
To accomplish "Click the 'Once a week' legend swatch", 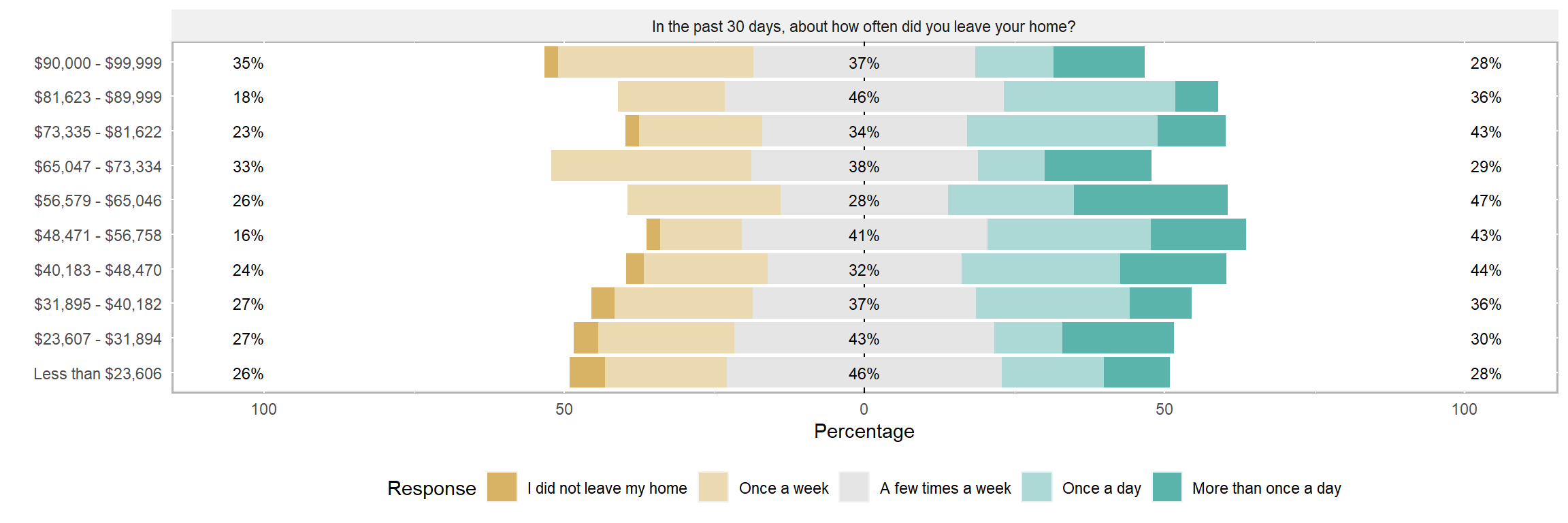I will coord(713,487).
